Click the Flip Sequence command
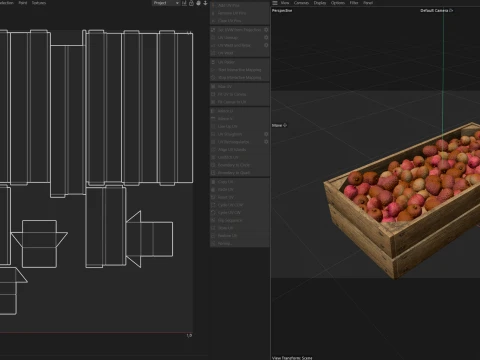Image resolution: width=480 pixels, height=360 pixels. pos(240,220)
